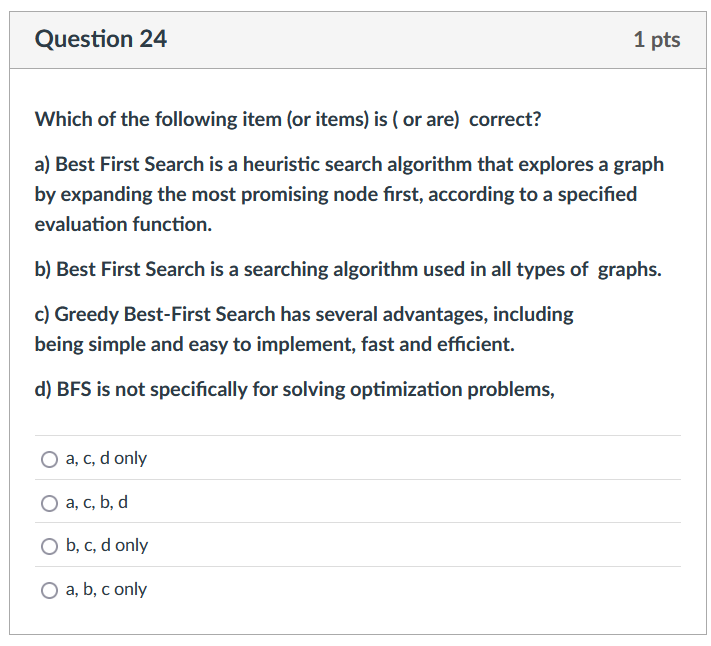This screenshot has height=646, width=711.
Task: Mark the "a, b, c only" radio button
Action: [x=49, y=590]
